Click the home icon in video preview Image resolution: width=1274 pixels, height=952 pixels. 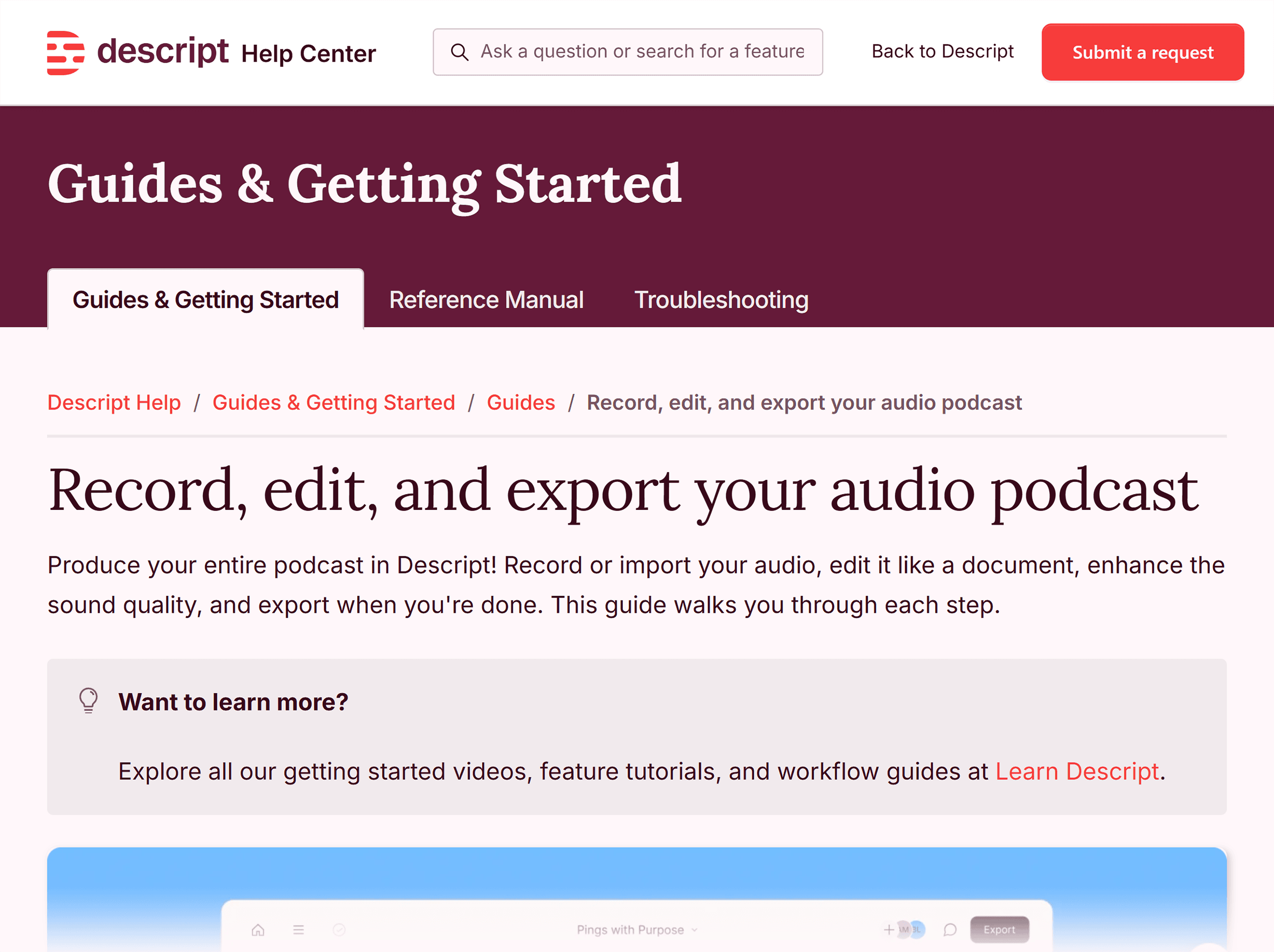tap(258, 930)
